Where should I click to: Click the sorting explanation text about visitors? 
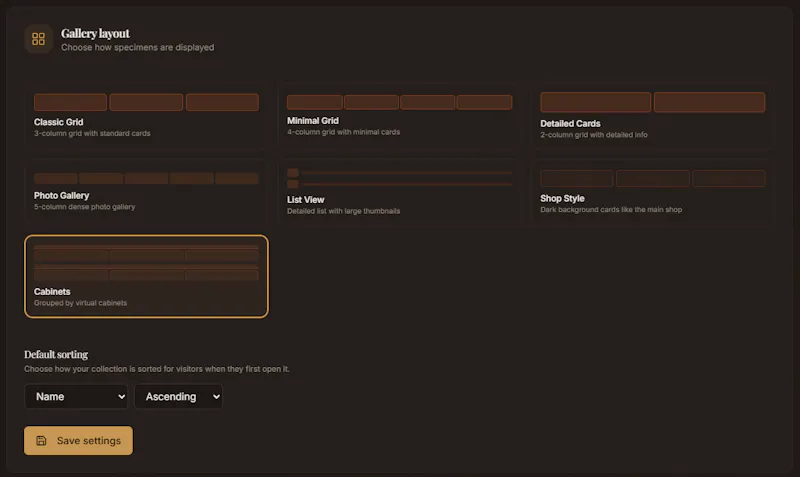tap(157, 369)
